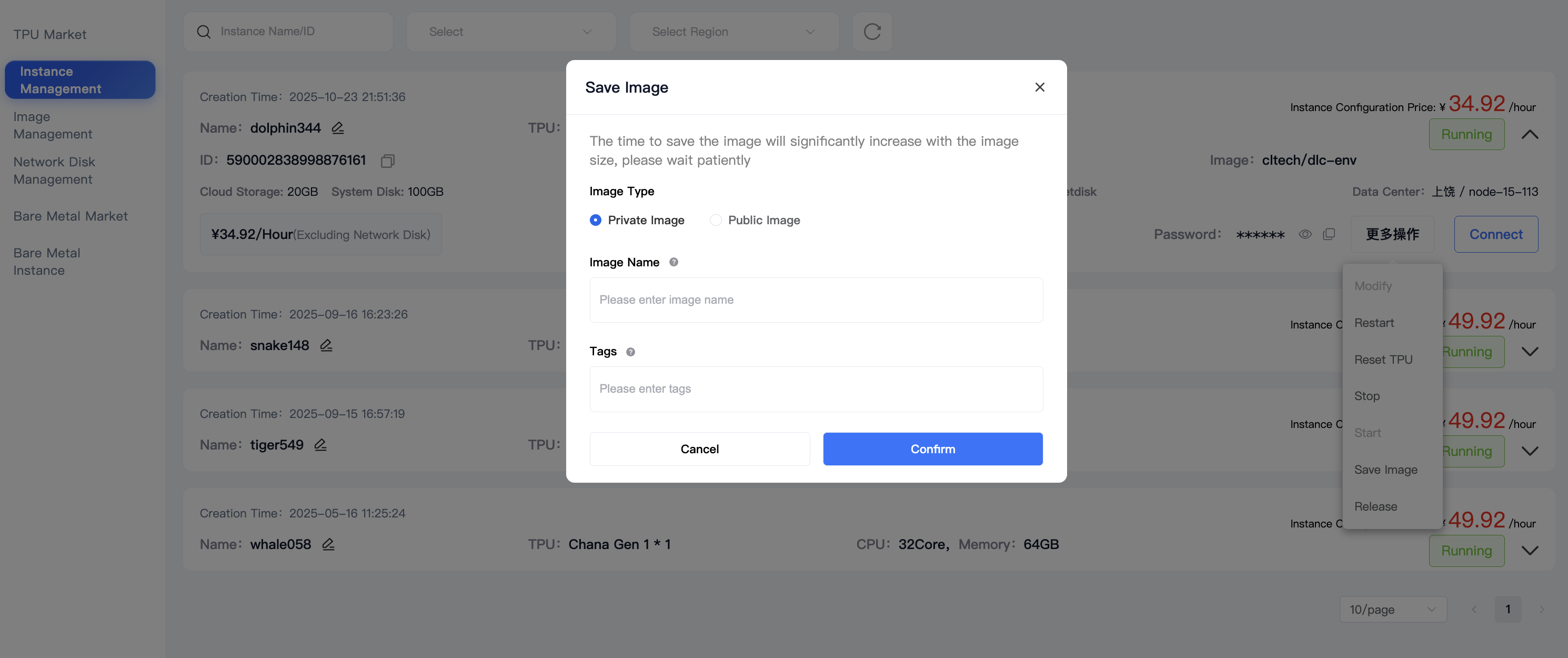Click the Tags help question icon
1568x658 pixels.
[630, 352]
